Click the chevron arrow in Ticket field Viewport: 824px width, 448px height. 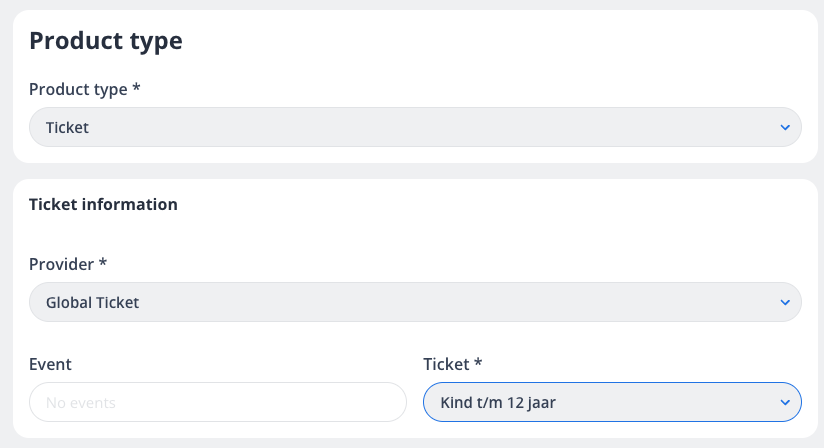coord(784,402)
